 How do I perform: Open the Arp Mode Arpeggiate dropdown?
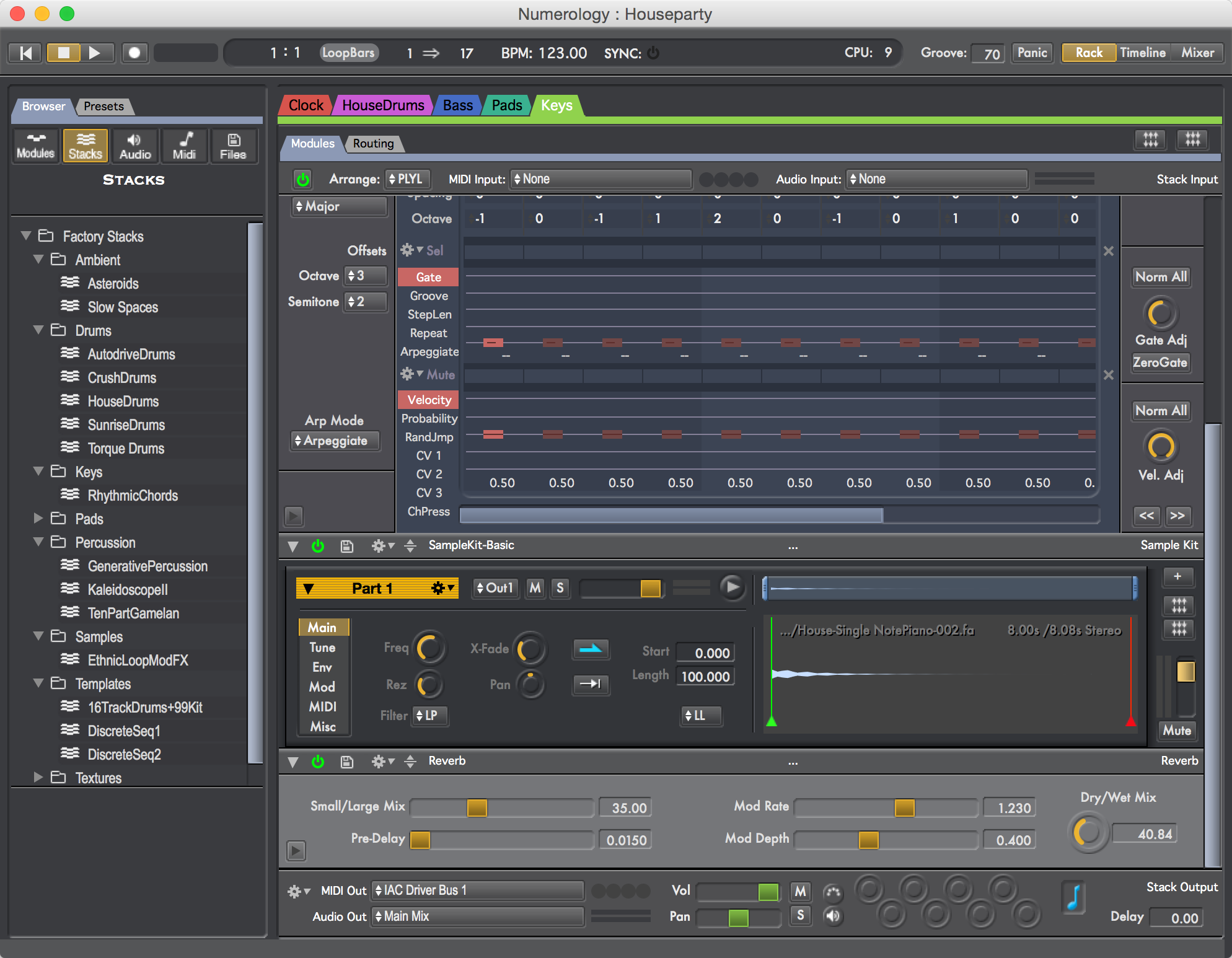tap(335, 441)
